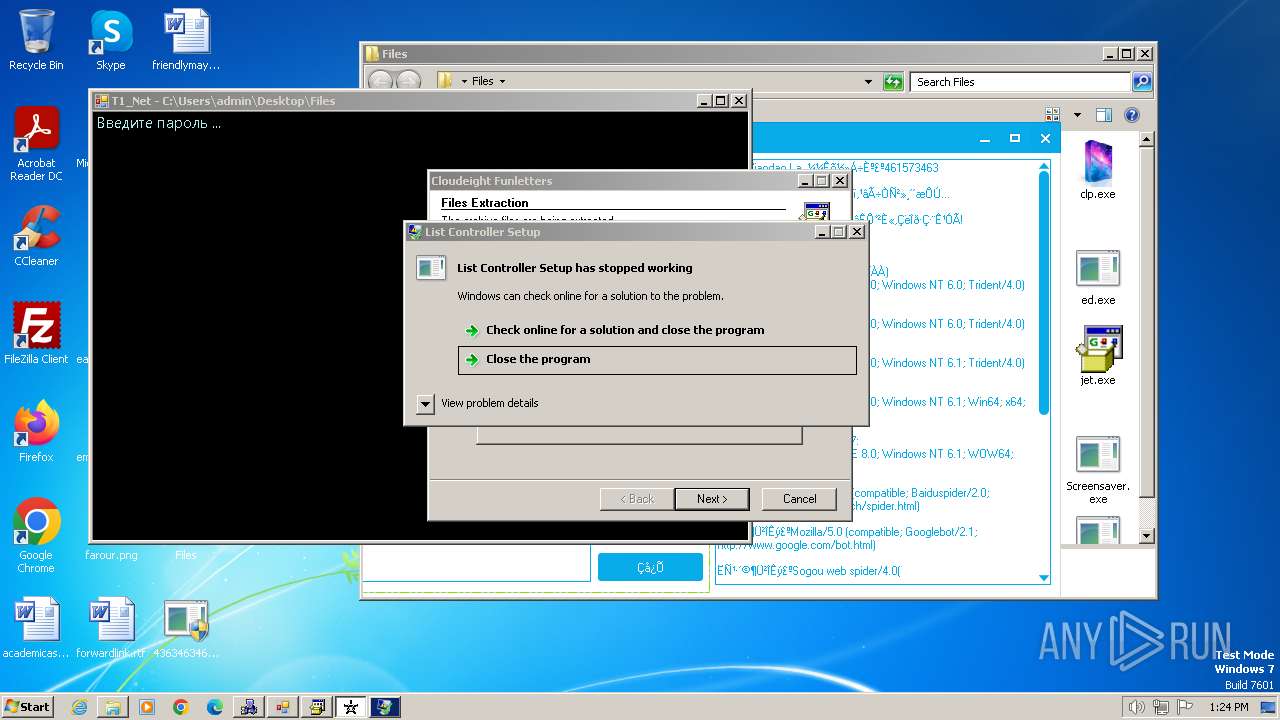Viewport: 1280px width, 720px height.
Task: Click the 'Sogou web spider/4.0' text line
Action: pos(809,571)
